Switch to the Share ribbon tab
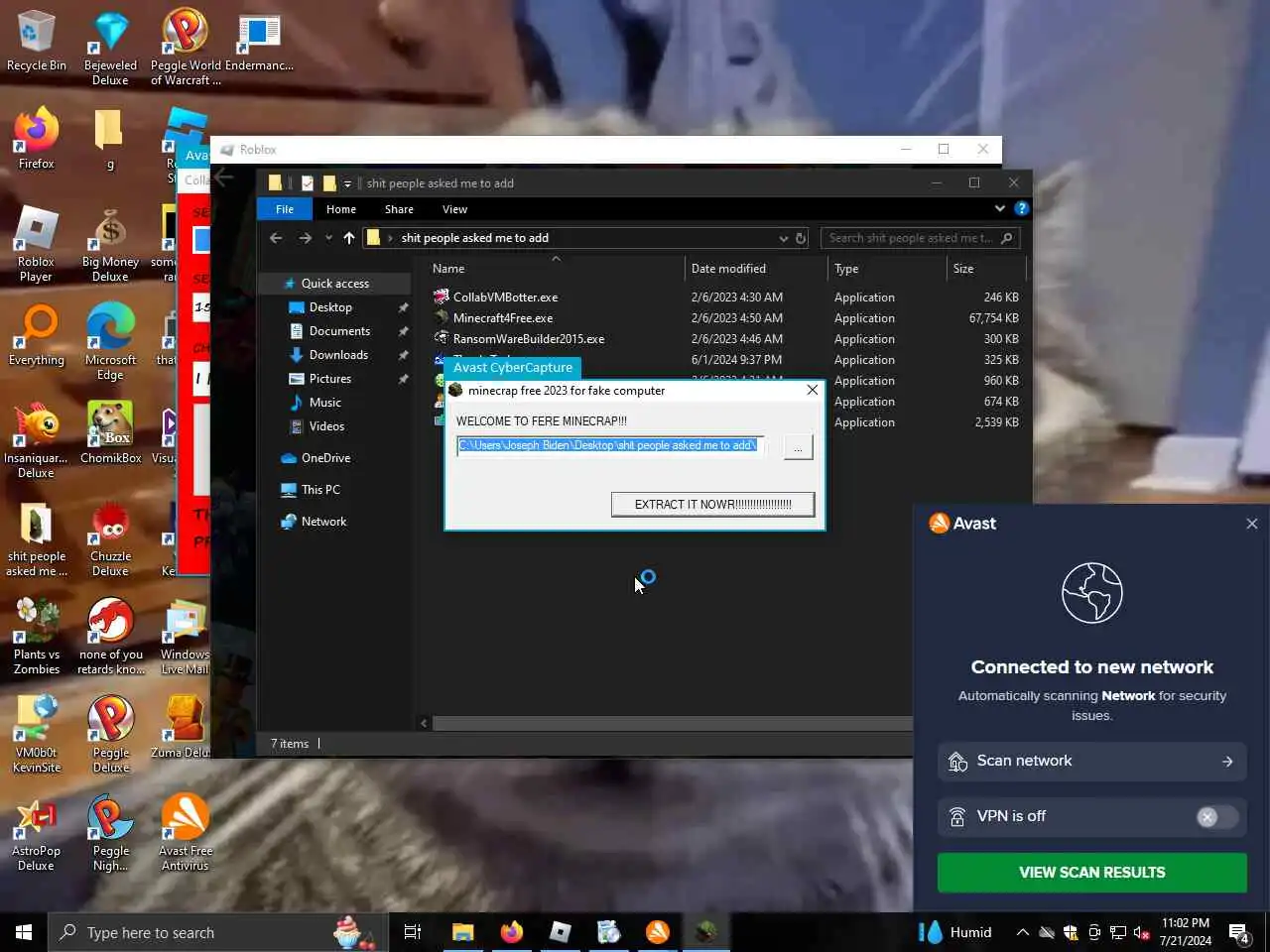The image size is (1270, 952). (x=399, y=209)
